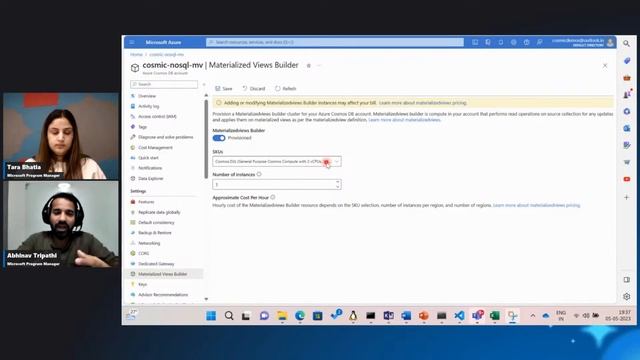Add a sidebar app with the plus icon
The height and width of the screenshot is (360, 640).
tap(627, 197)
